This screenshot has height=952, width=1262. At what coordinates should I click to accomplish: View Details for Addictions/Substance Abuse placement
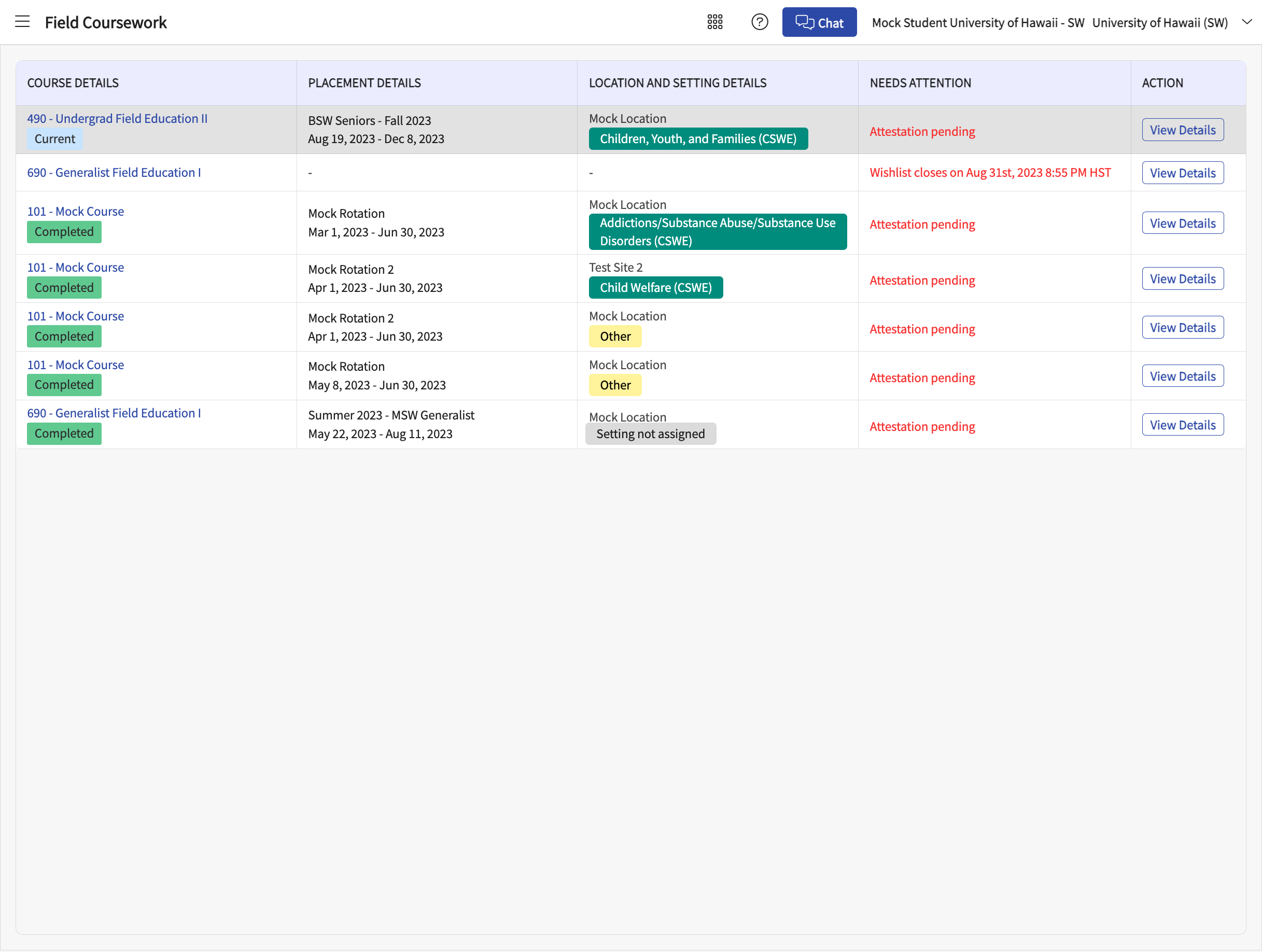pyautogui.click(x=1183, y=223)
